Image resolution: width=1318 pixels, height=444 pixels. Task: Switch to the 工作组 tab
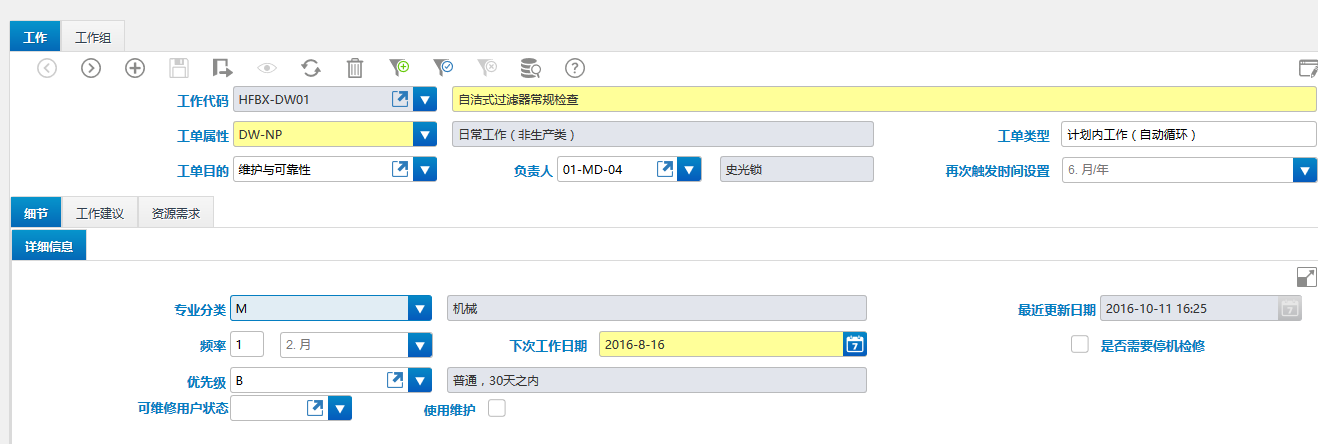point(93,37)
